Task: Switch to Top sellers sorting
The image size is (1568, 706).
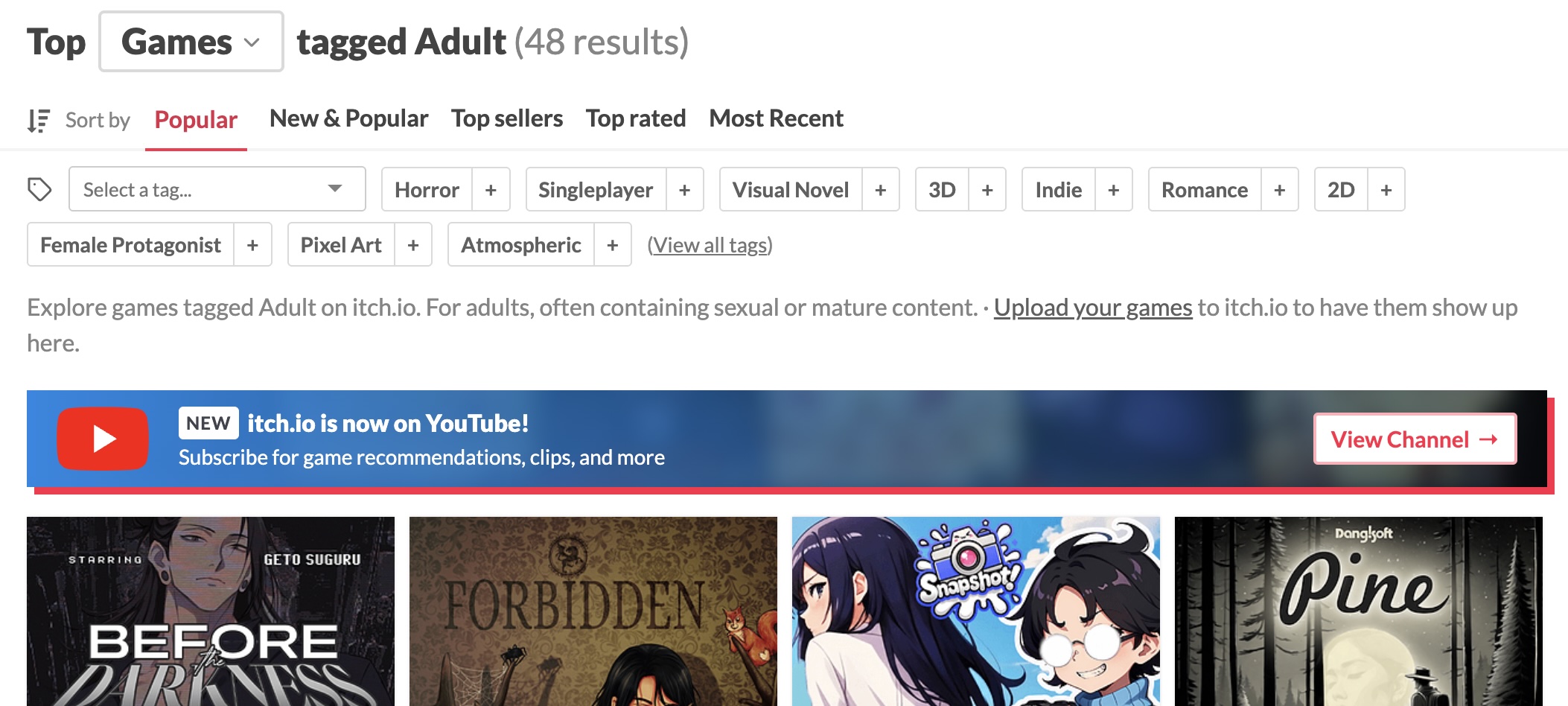Action: coord(507,118)
